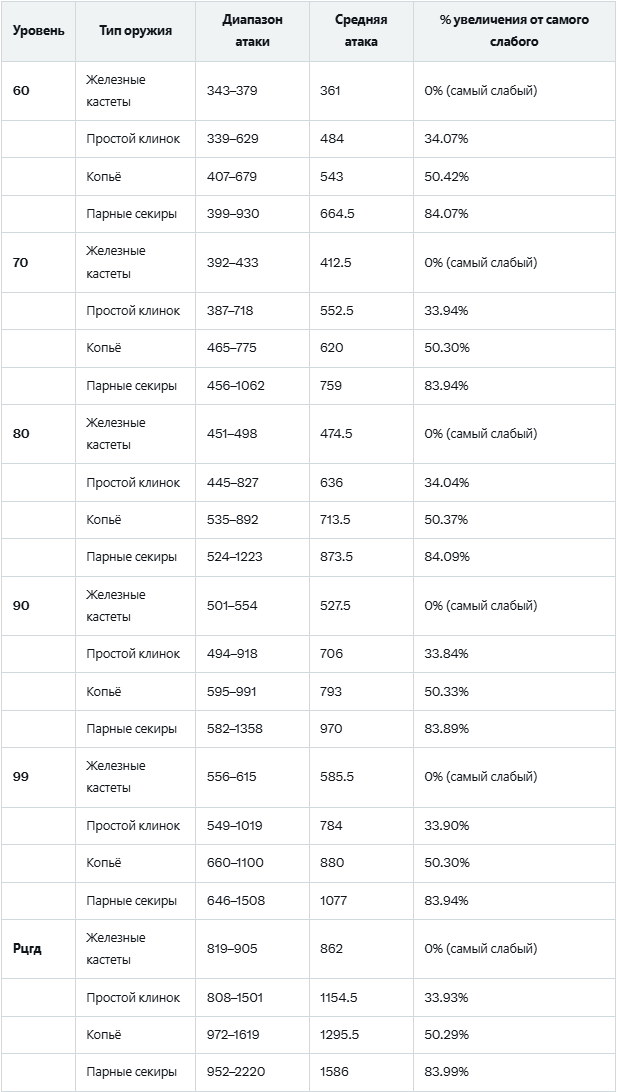618x1092 pixels.
Task: Click the "Уровень" column header
Action: click(39, 31)
